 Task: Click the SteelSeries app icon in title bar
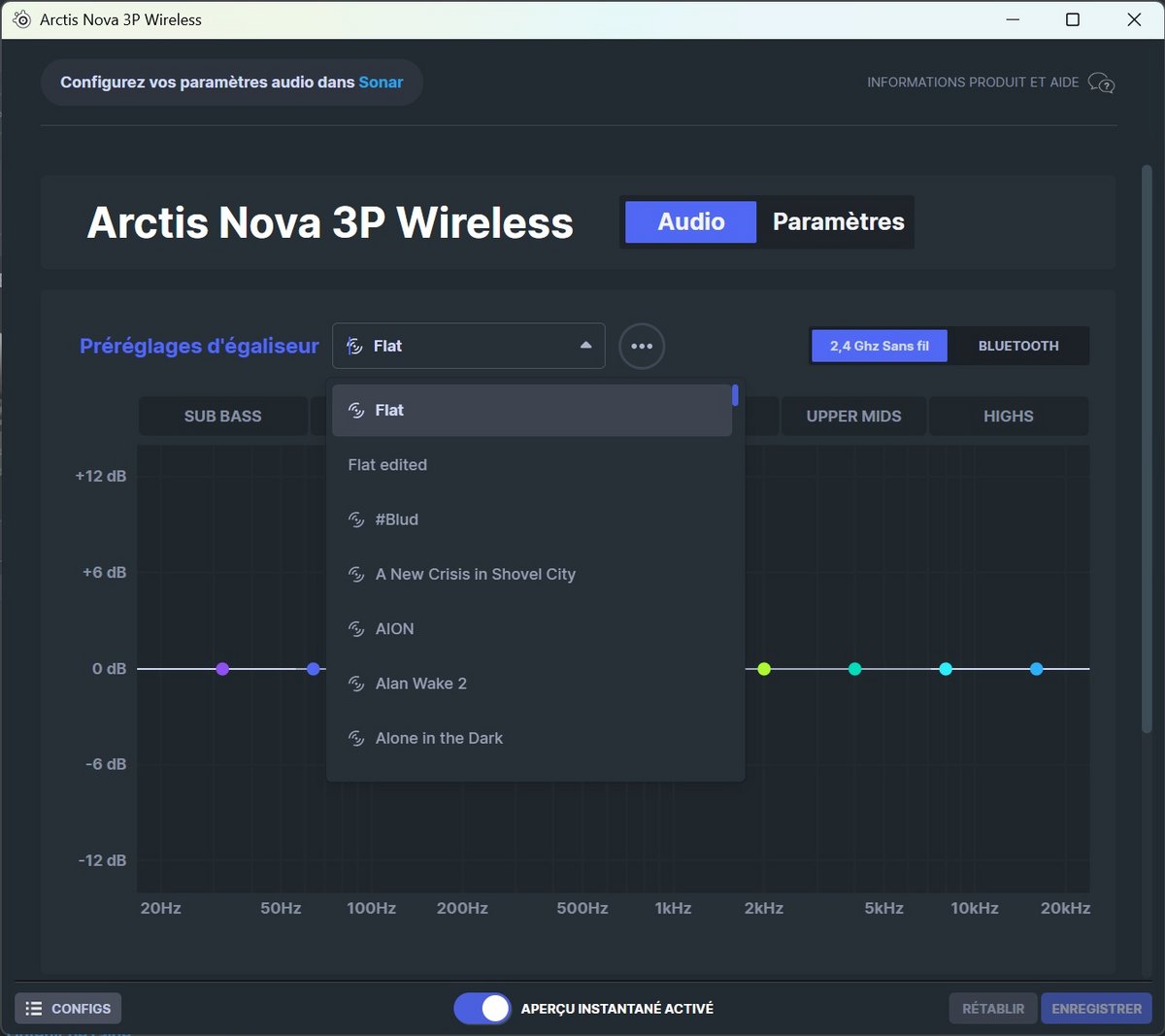pos(21,19)
